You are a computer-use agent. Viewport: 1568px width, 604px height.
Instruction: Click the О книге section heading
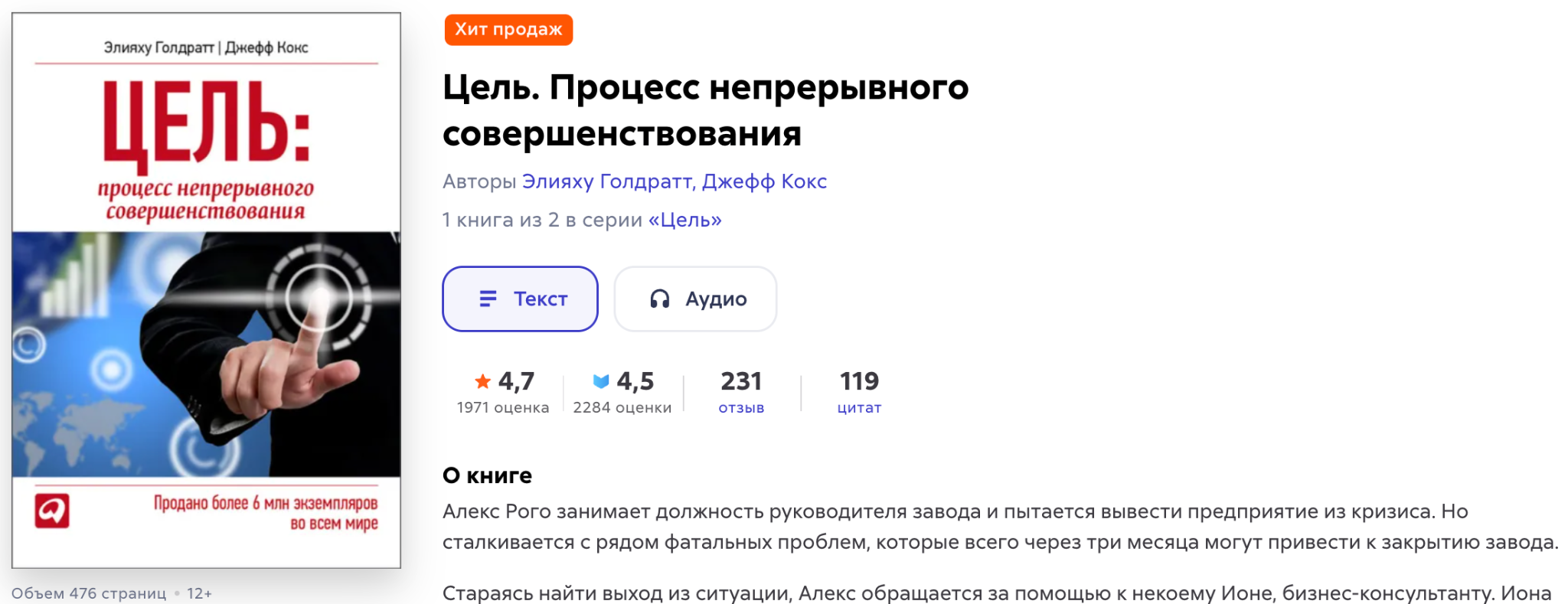(x=487, y=475)
